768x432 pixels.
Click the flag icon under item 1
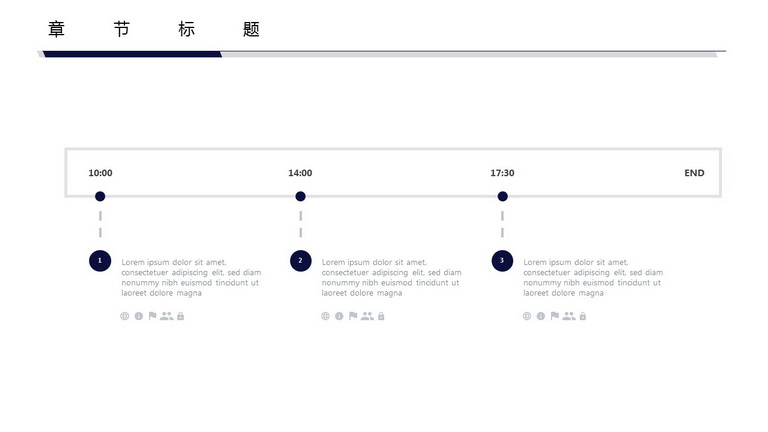(x=152, y=316)
